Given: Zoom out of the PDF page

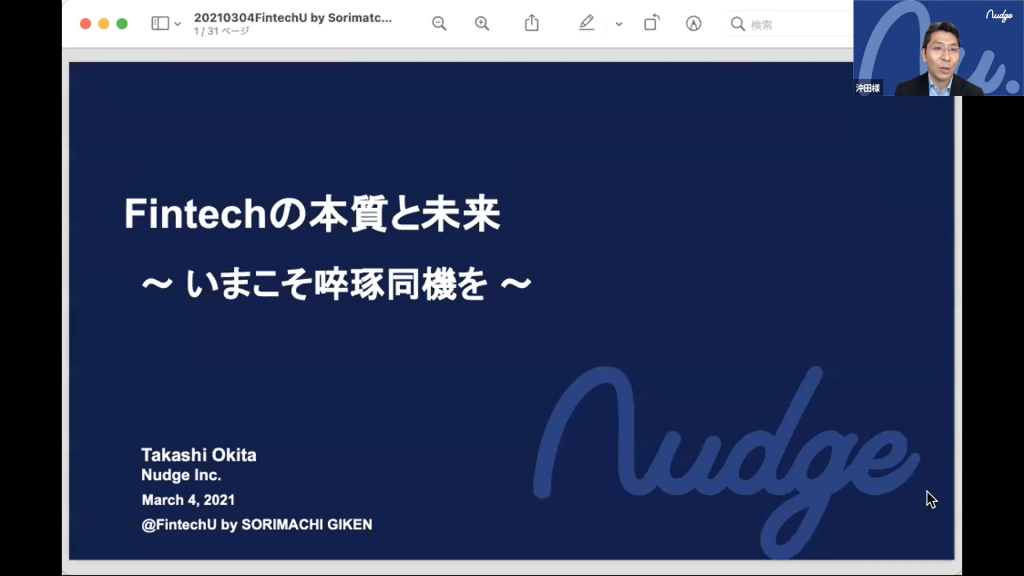Looking at the screenshot, I should pyautogui.click(x=439, y=24).
